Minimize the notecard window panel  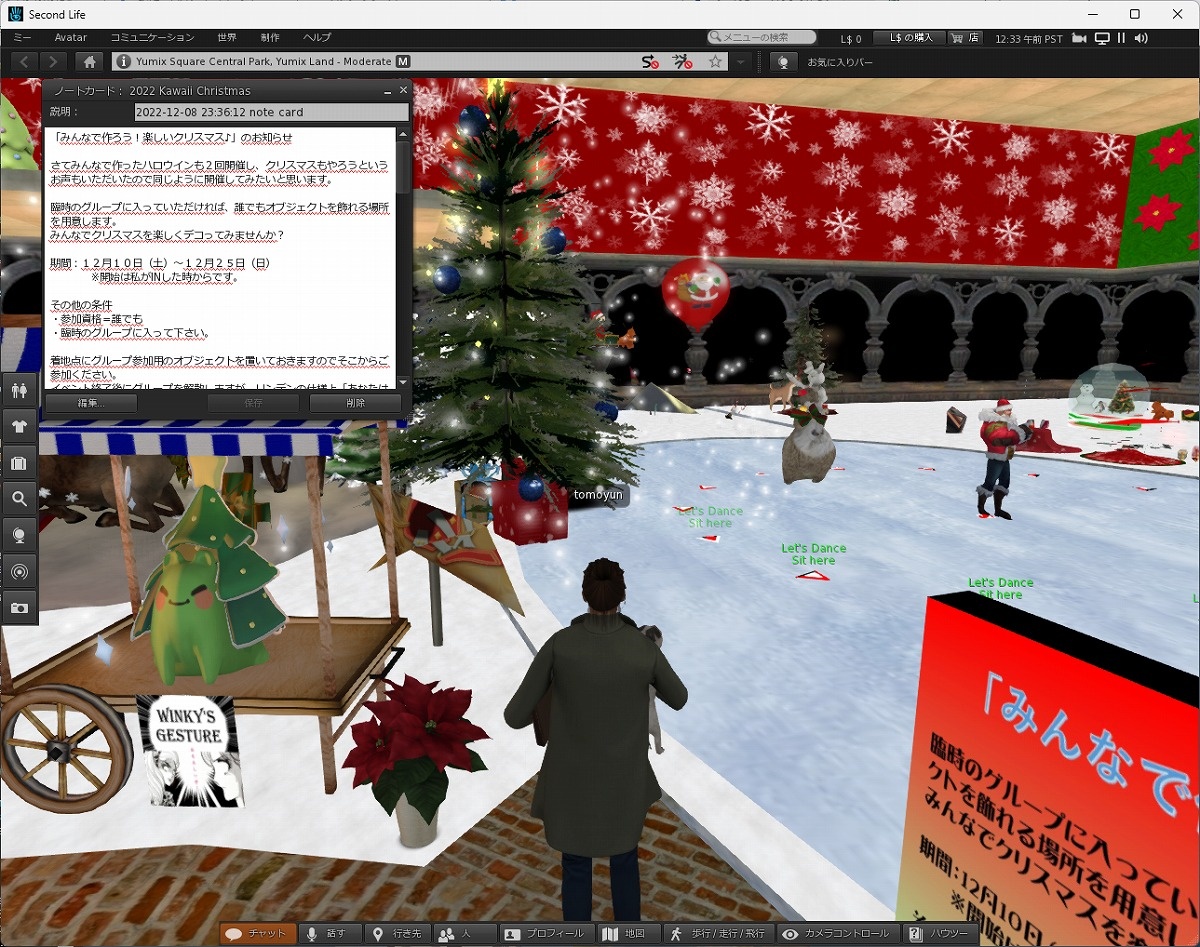pos(388,91)
